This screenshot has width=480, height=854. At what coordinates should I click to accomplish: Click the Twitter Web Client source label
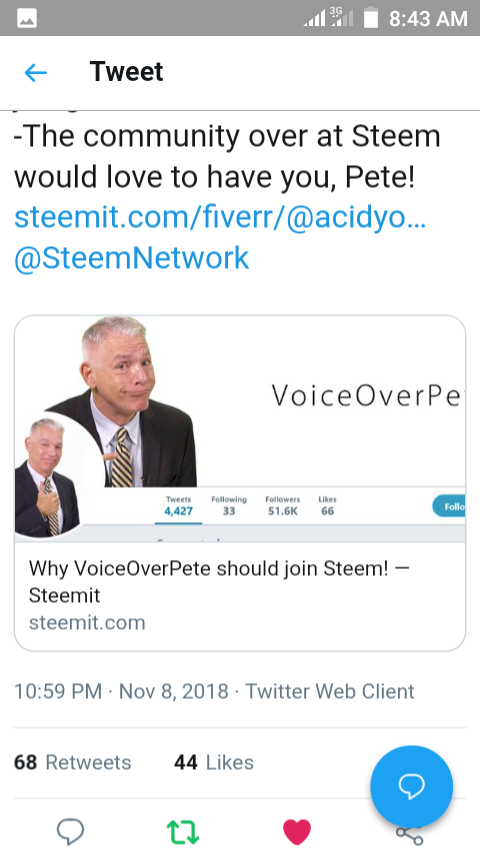(330, 691)
